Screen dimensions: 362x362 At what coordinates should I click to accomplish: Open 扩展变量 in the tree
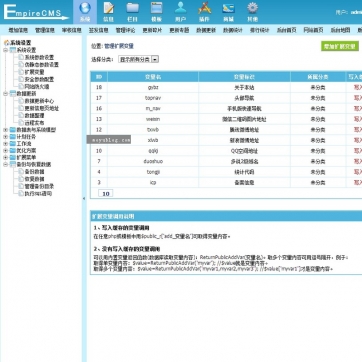click(34, 72)
